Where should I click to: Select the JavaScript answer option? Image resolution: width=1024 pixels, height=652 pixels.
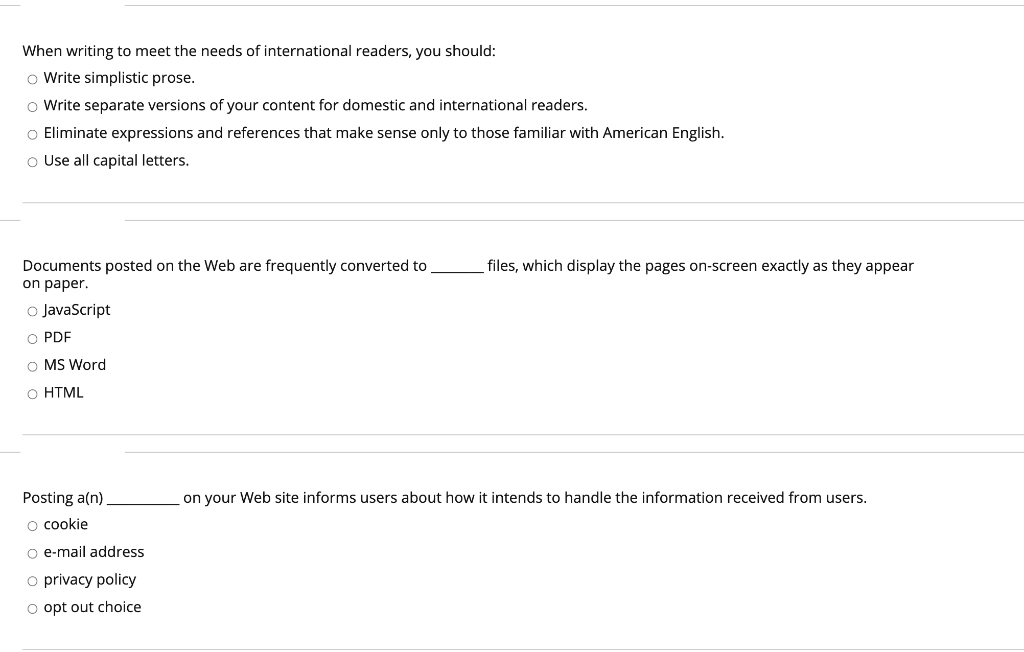(32, 310)
